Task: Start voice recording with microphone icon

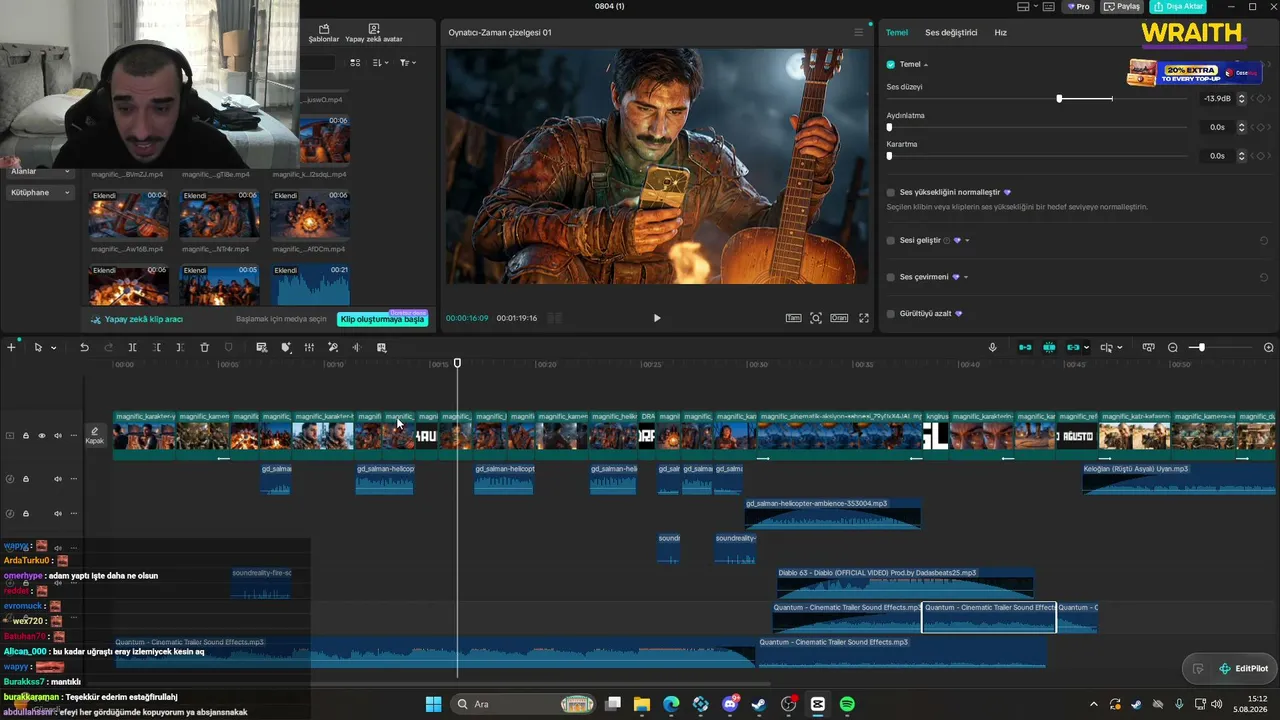Action: pos(992,347)
